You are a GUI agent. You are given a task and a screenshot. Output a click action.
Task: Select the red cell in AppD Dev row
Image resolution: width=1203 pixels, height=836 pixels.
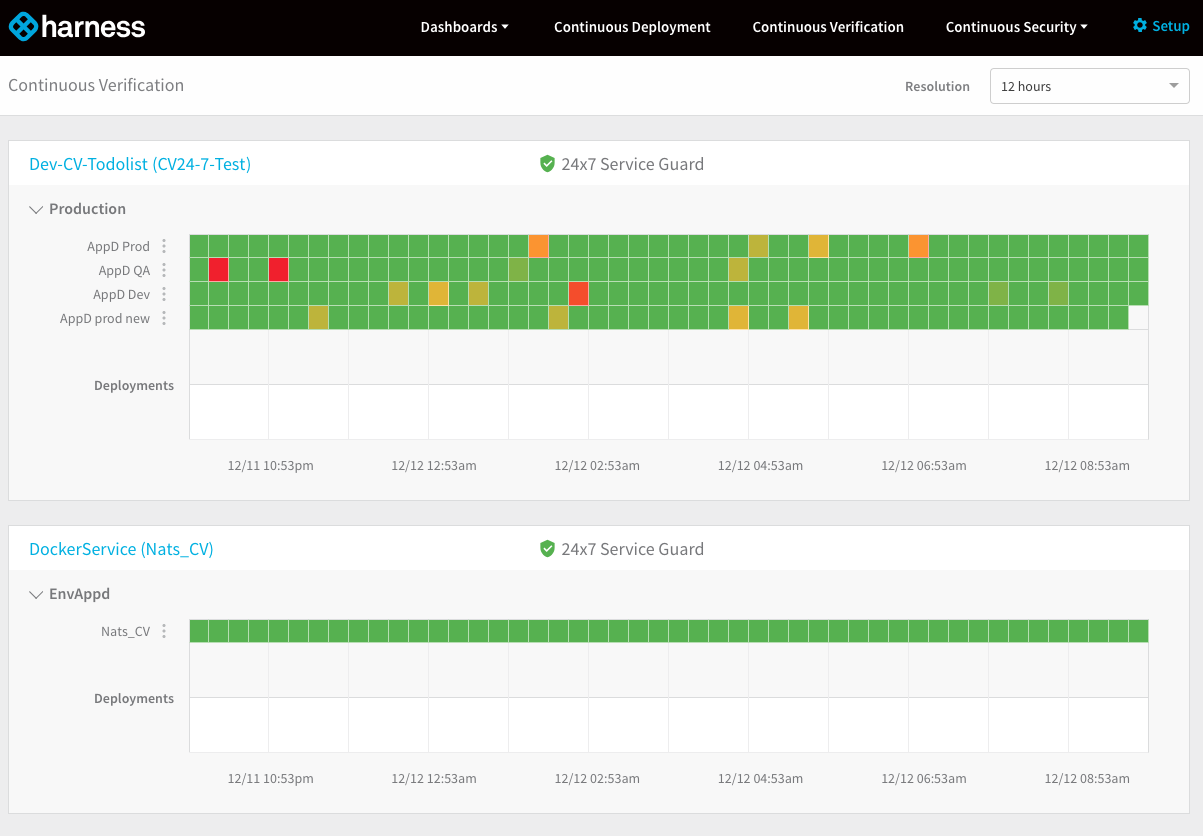tap(578, 293)
